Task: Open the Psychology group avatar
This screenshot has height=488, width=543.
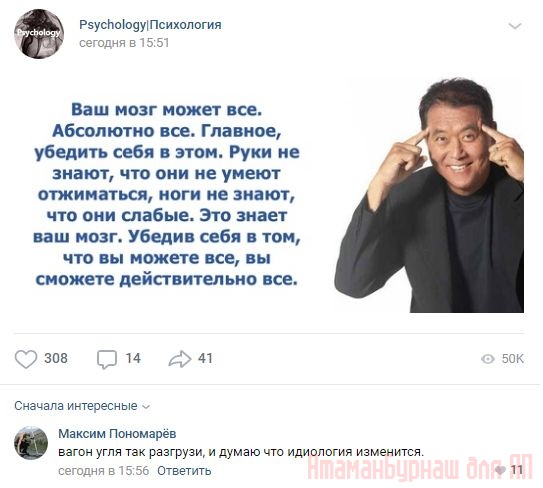Action: [39, 34]
